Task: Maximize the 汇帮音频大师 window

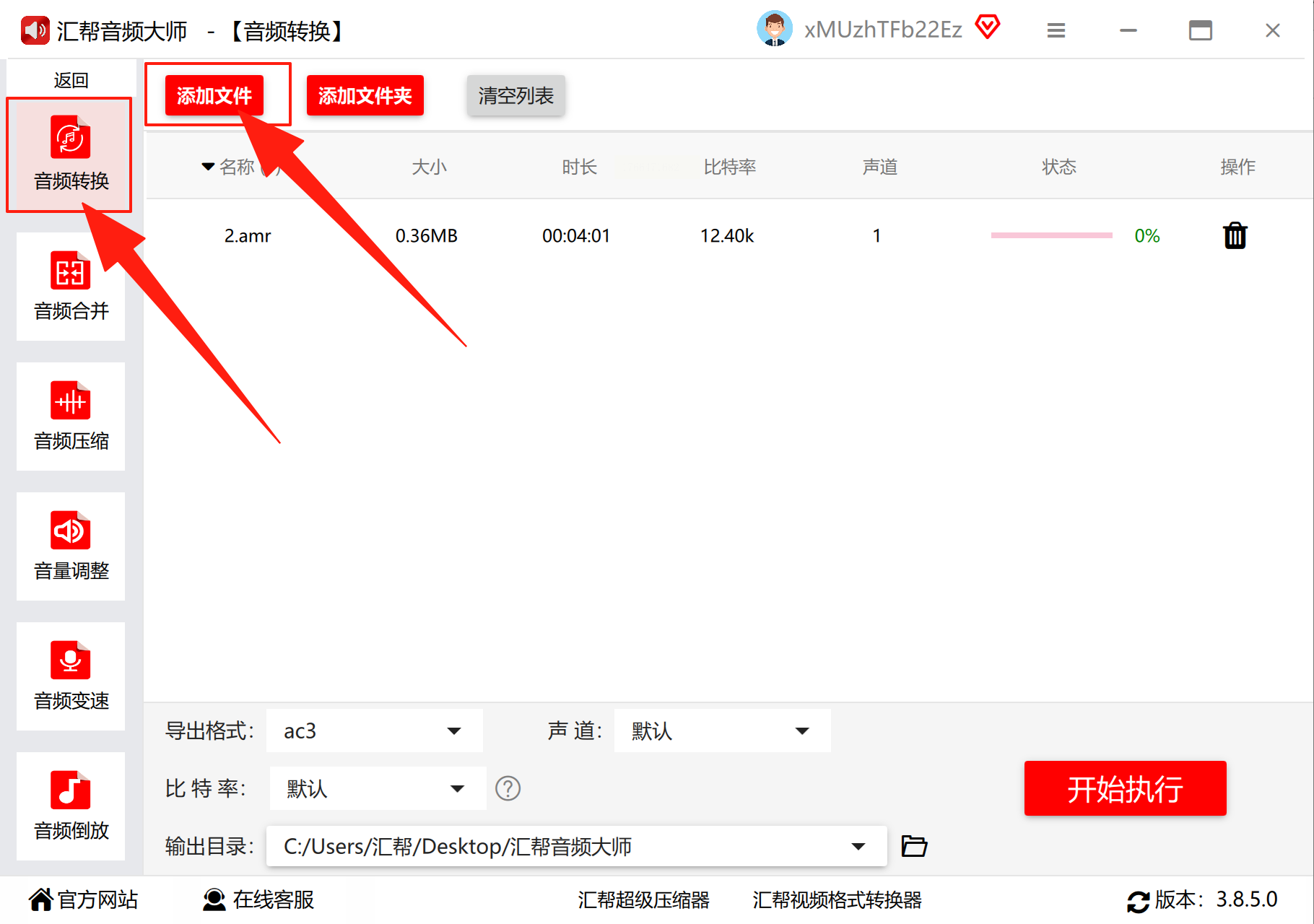Action: click(1201, 30)
